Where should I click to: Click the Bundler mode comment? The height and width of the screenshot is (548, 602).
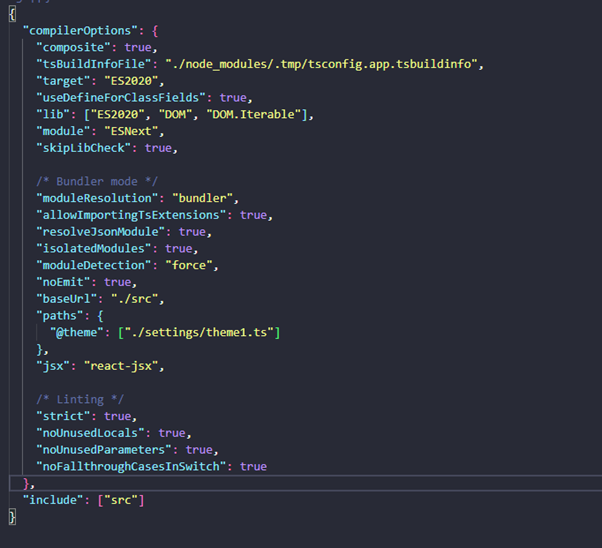(97, 182)
